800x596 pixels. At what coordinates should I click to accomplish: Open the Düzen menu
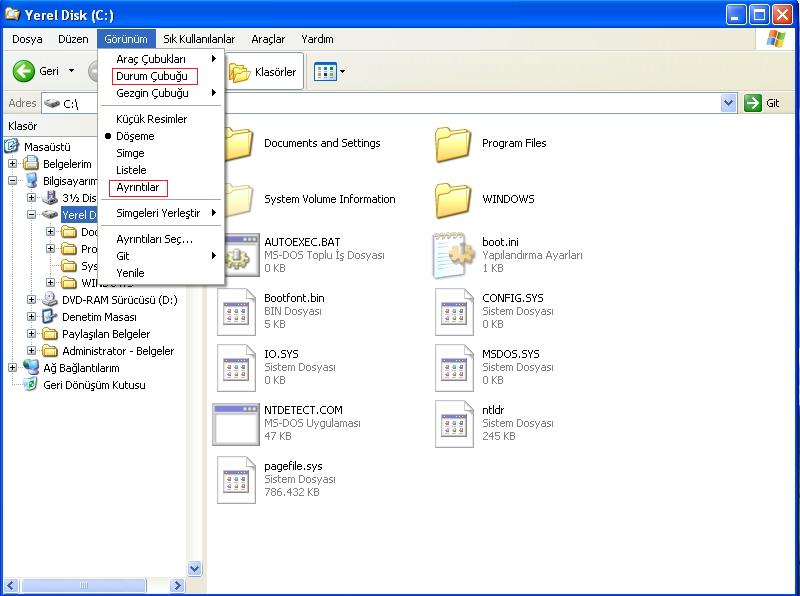coord(73,39)
